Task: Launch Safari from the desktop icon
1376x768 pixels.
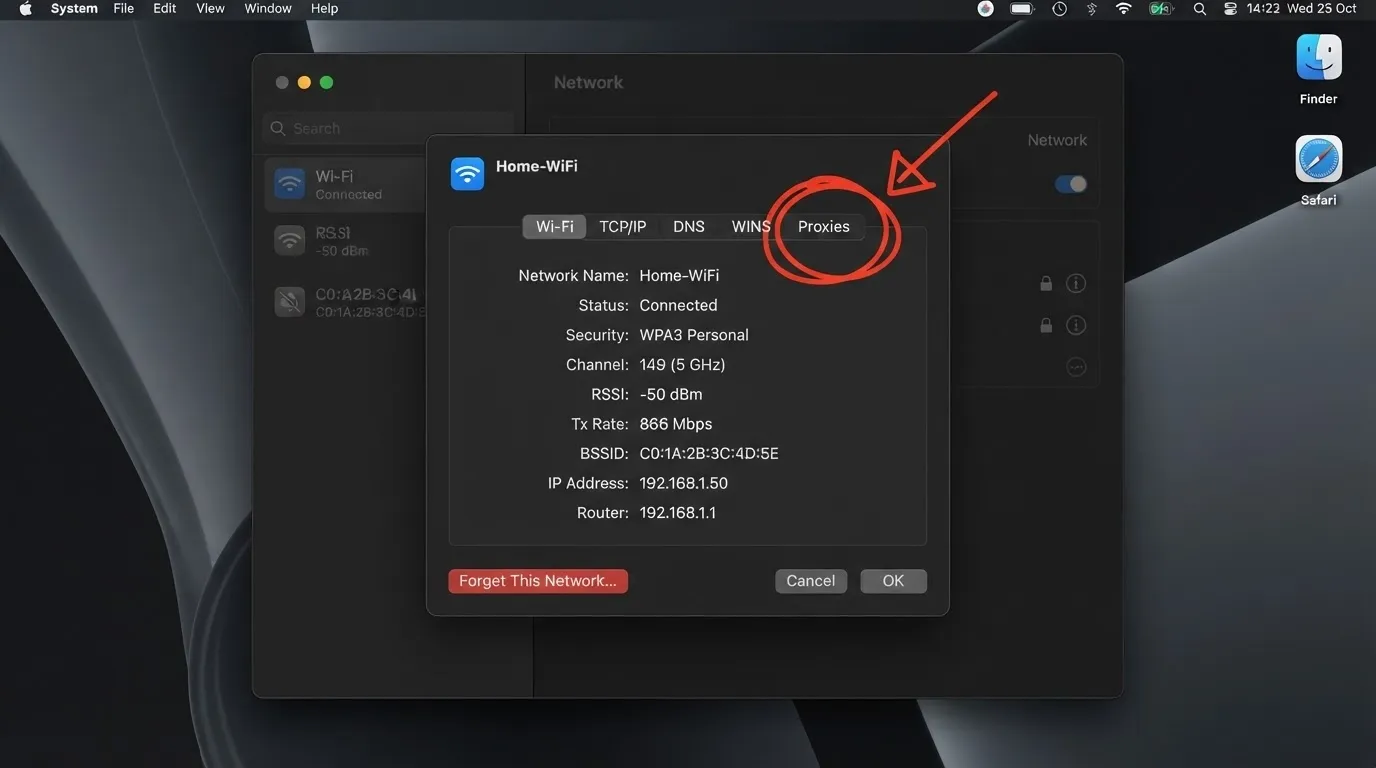Action: click(x=1318, y=159)
